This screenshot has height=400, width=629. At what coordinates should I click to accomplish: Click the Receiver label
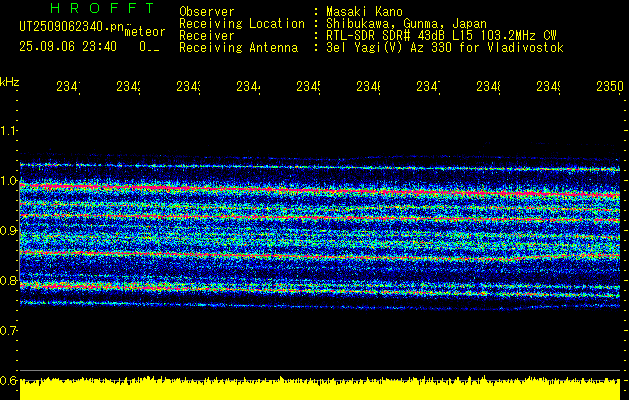pyautogui.click(x=207, y=36)
